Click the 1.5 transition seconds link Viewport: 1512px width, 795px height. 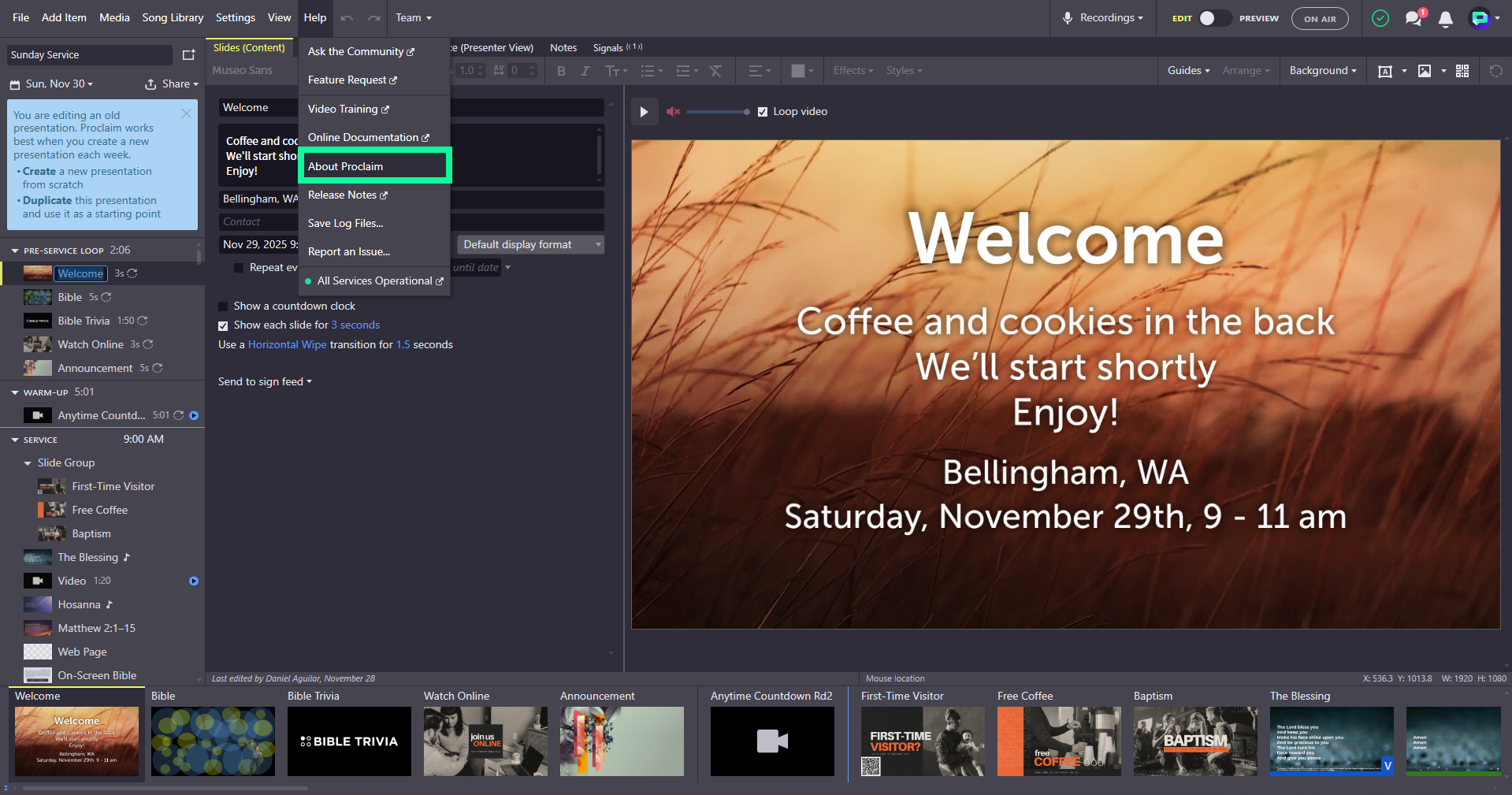[403, 345]
